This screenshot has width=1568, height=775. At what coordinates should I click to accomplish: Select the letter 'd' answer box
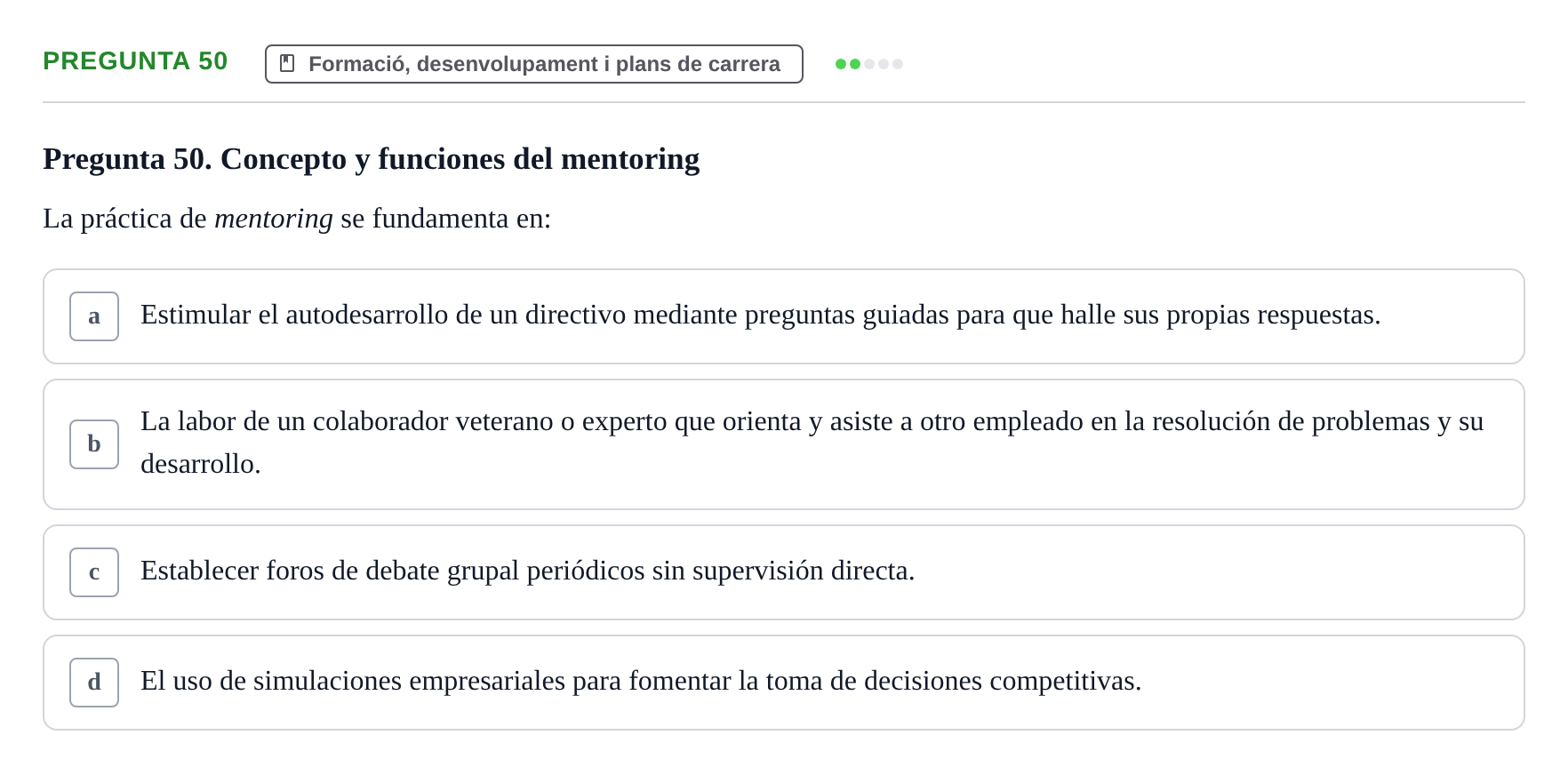(94, 683)
